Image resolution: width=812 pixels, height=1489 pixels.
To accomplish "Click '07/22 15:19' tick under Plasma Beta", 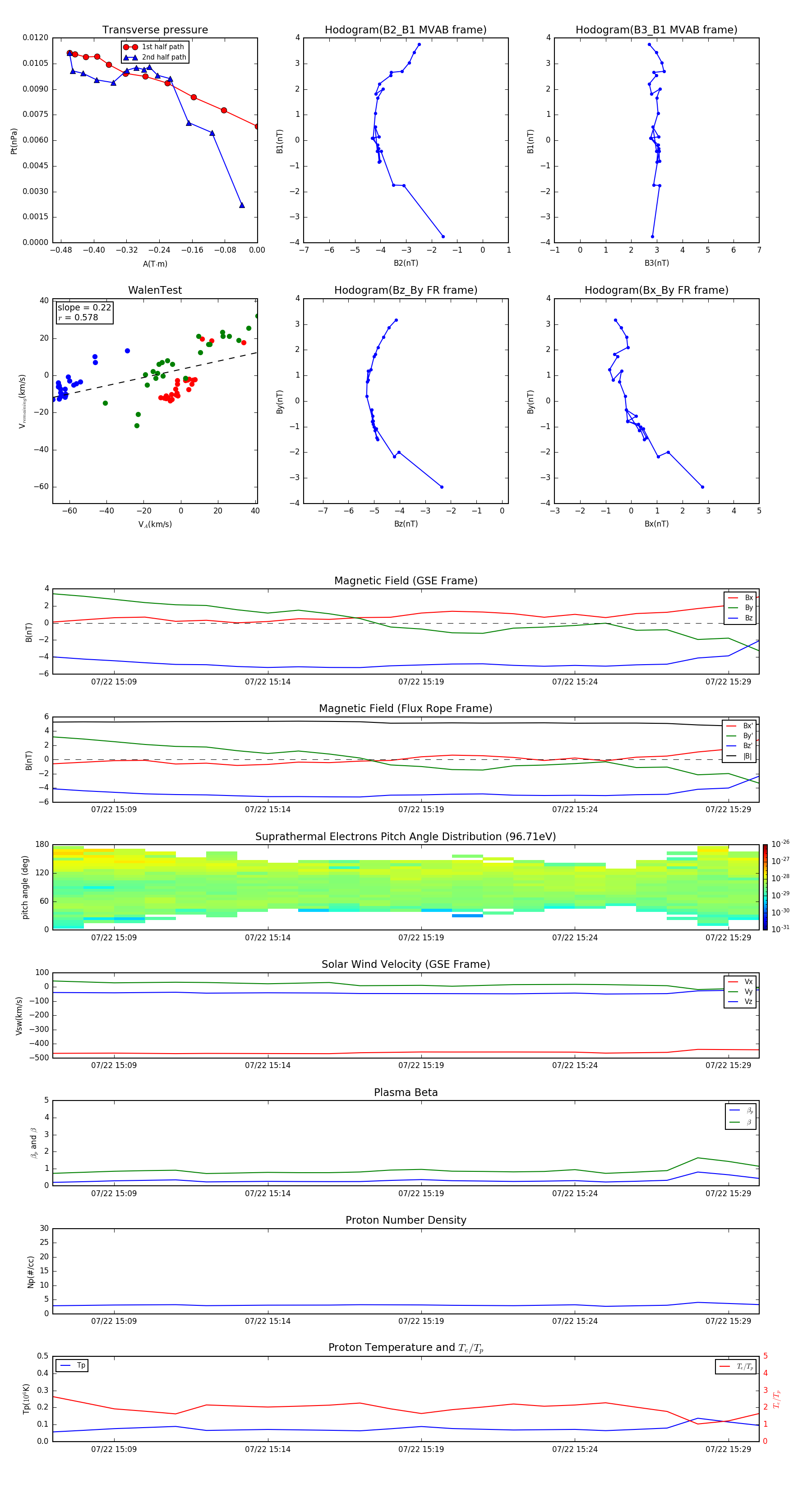I will (x=421, y=1193).
